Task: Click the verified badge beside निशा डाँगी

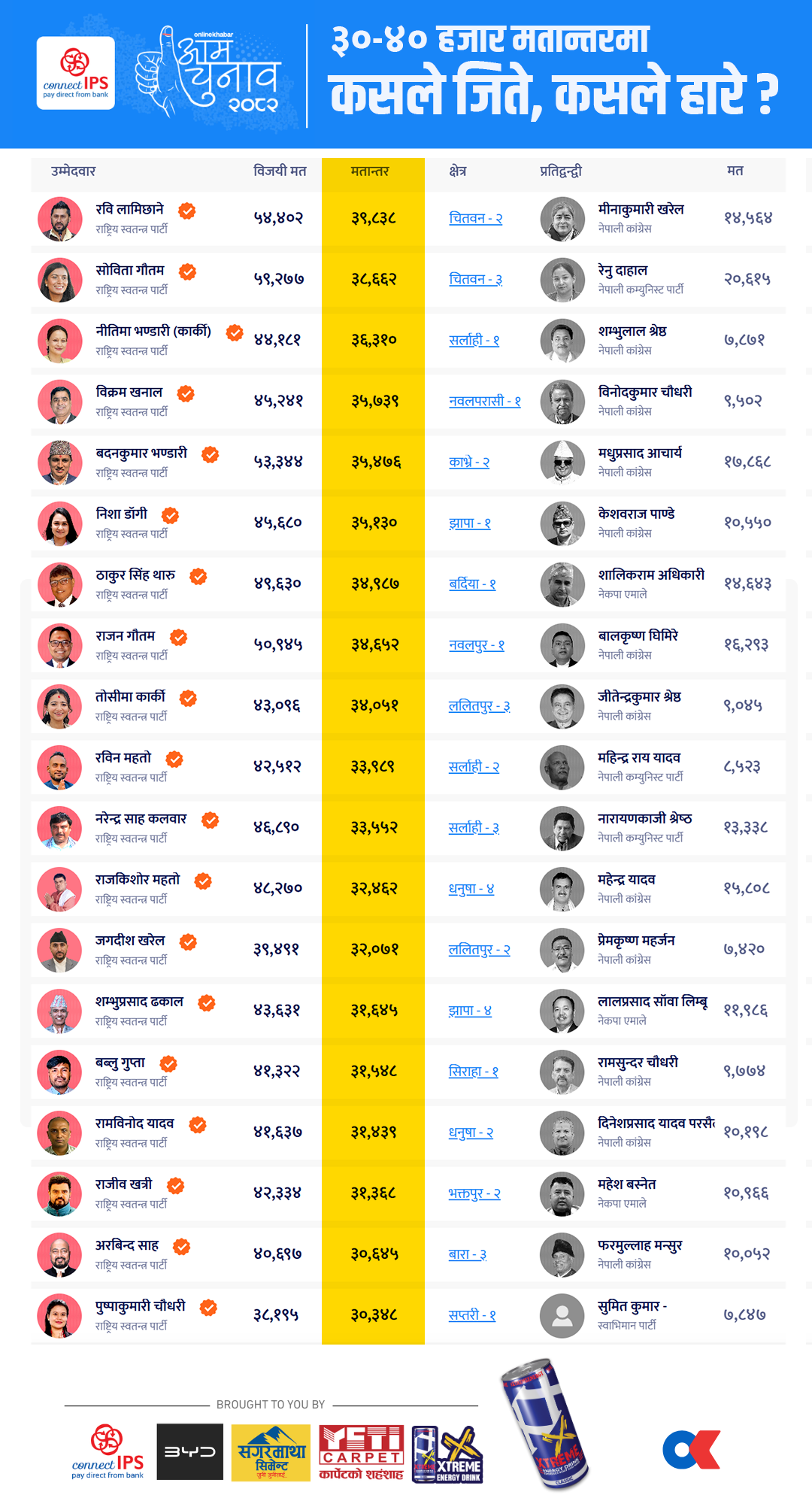Action: (171, 515)
